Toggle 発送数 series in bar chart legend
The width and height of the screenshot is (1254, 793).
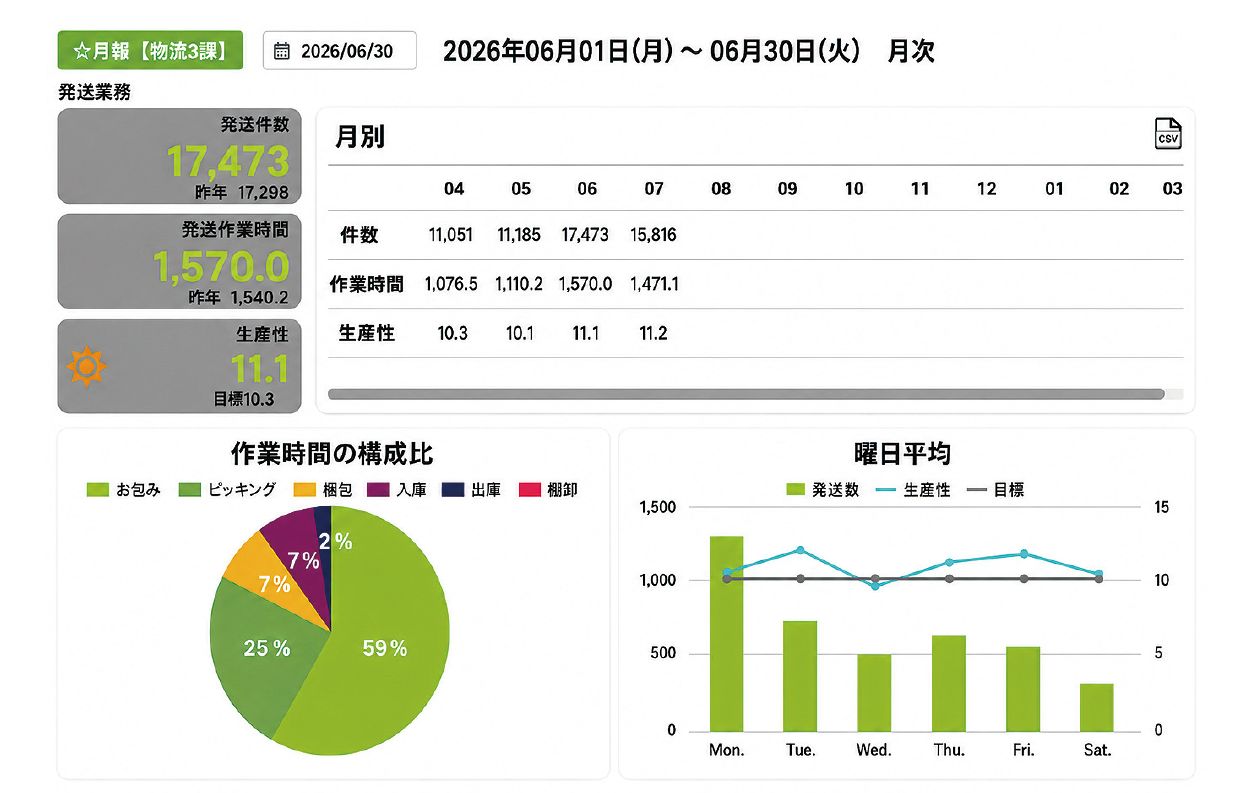[x=823, y=490]
